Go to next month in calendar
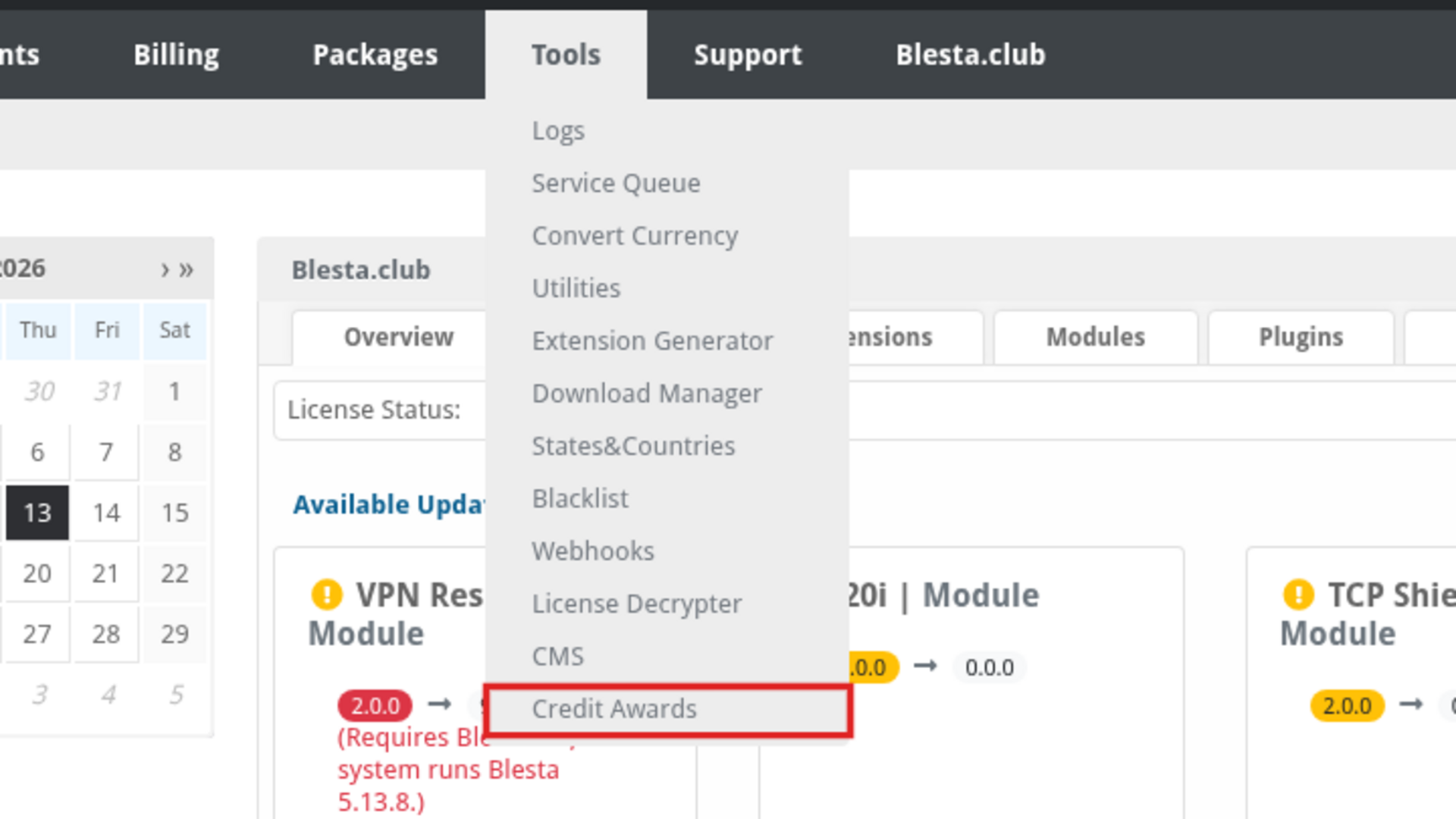Image resolution: width=1456 pixels, height=819 pixels. 165,269
